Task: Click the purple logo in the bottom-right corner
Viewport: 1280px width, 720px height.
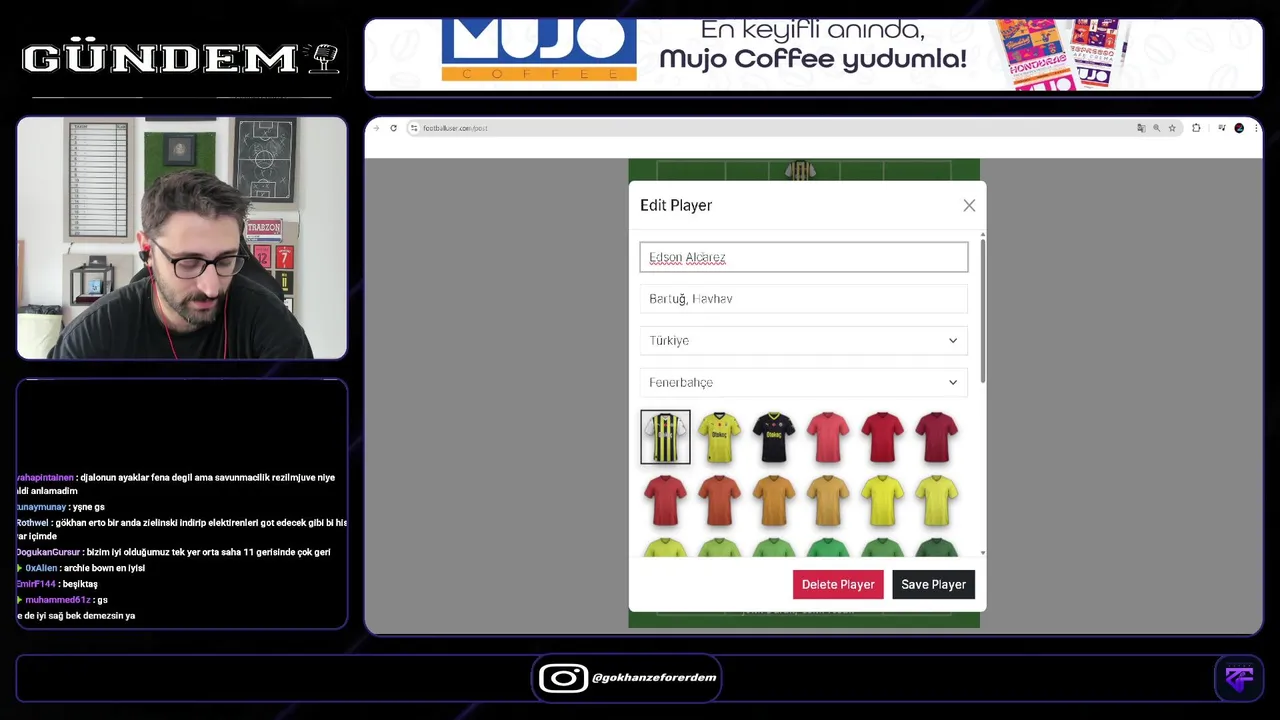Action: pos(1239,677)
